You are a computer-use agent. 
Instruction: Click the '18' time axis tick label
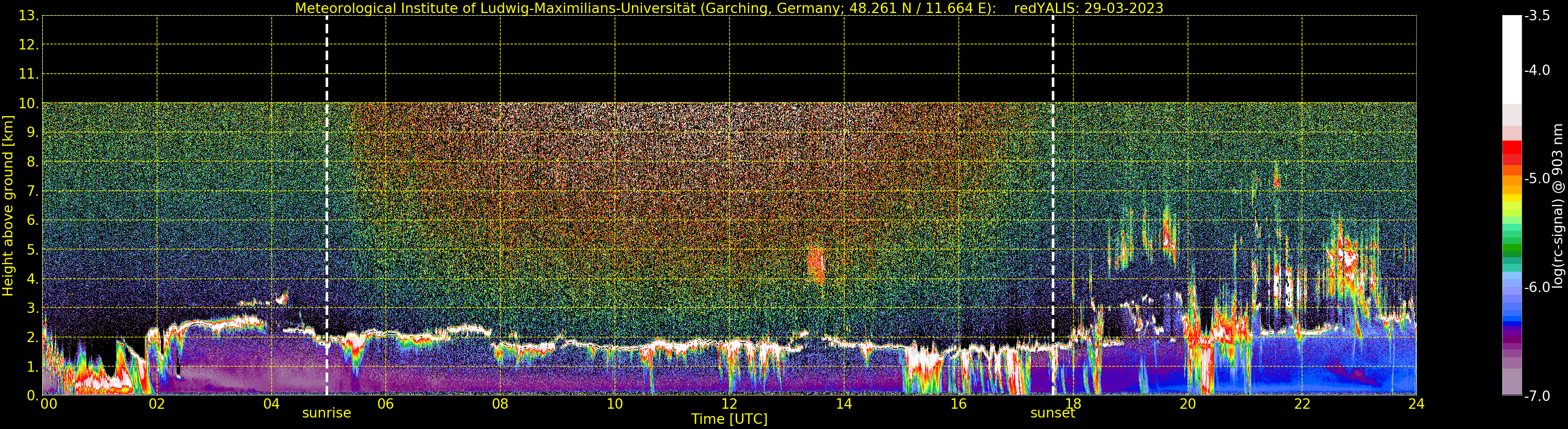pyautogui.click(x=1073, y=404)
